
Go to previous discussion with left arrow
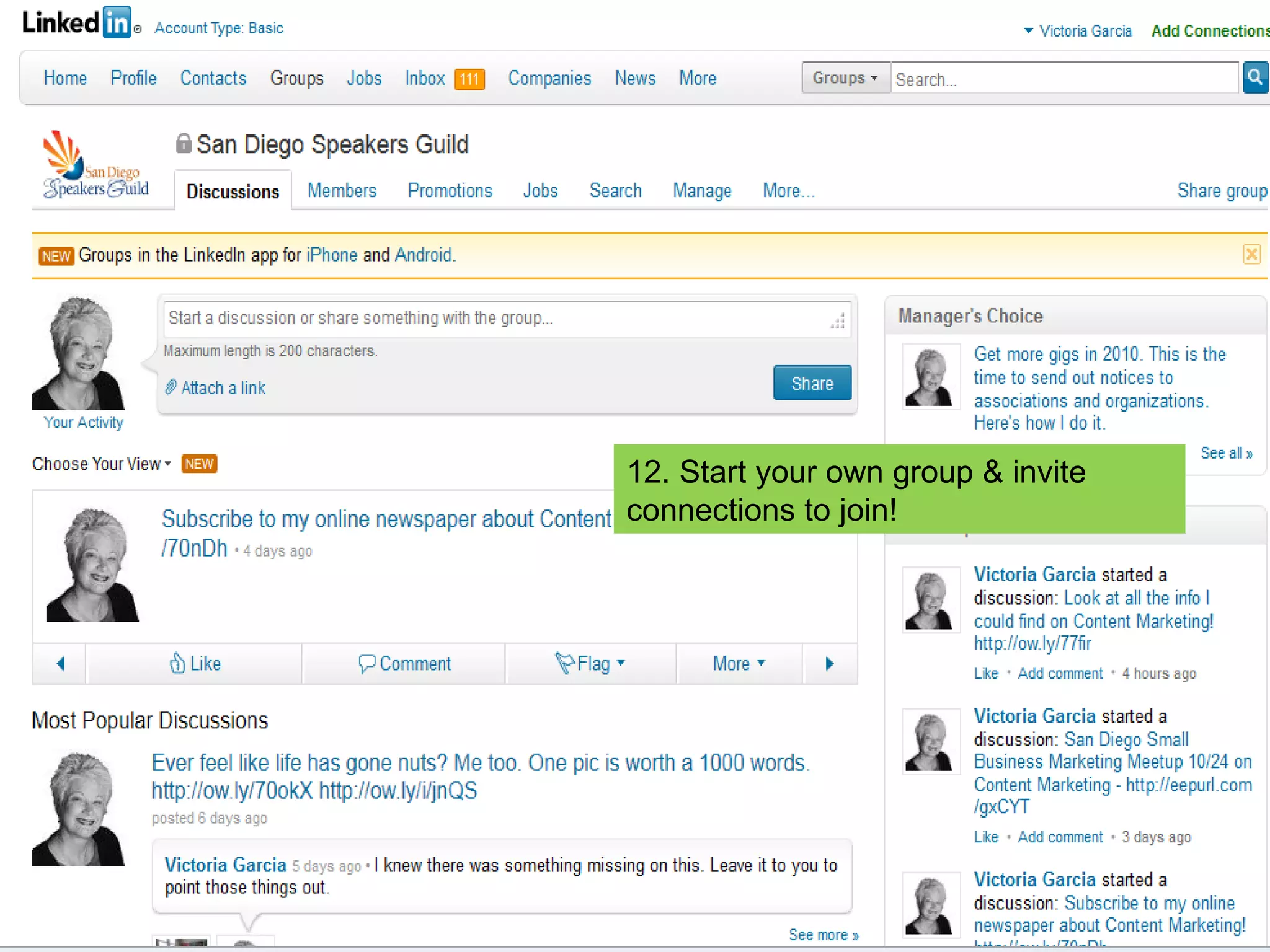click(x=60, y=663)
